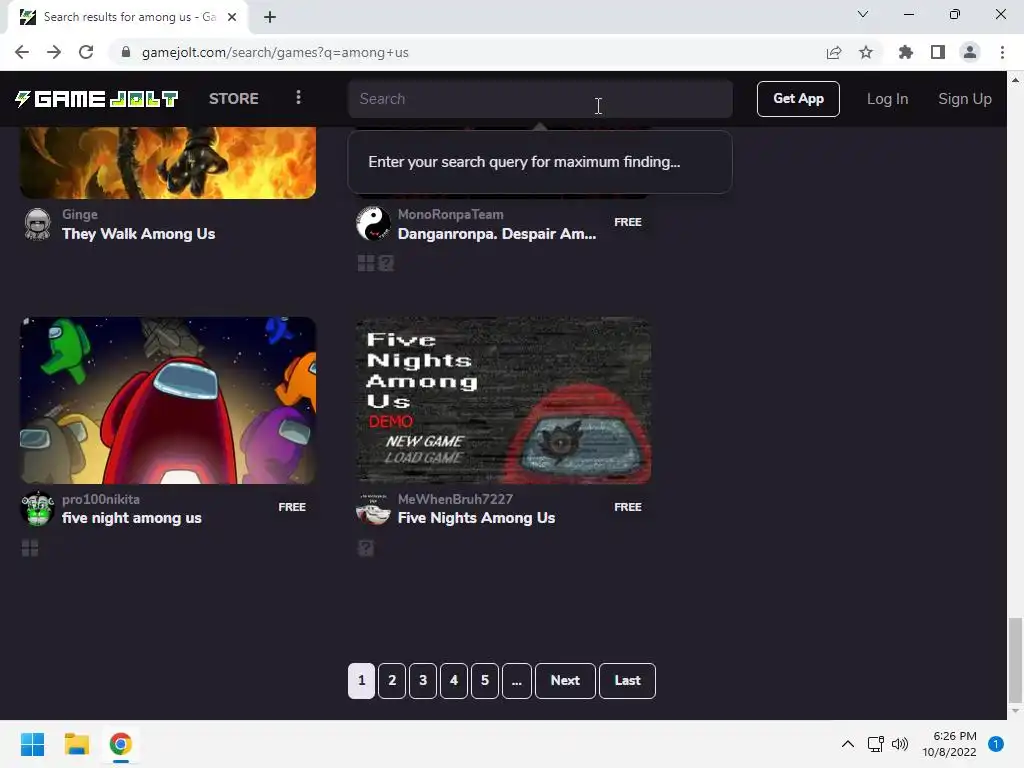The height and width of the screenshot is (768, 1024).
Task: Open the volume speaker tray icon
Action: [x=900, y=744]
